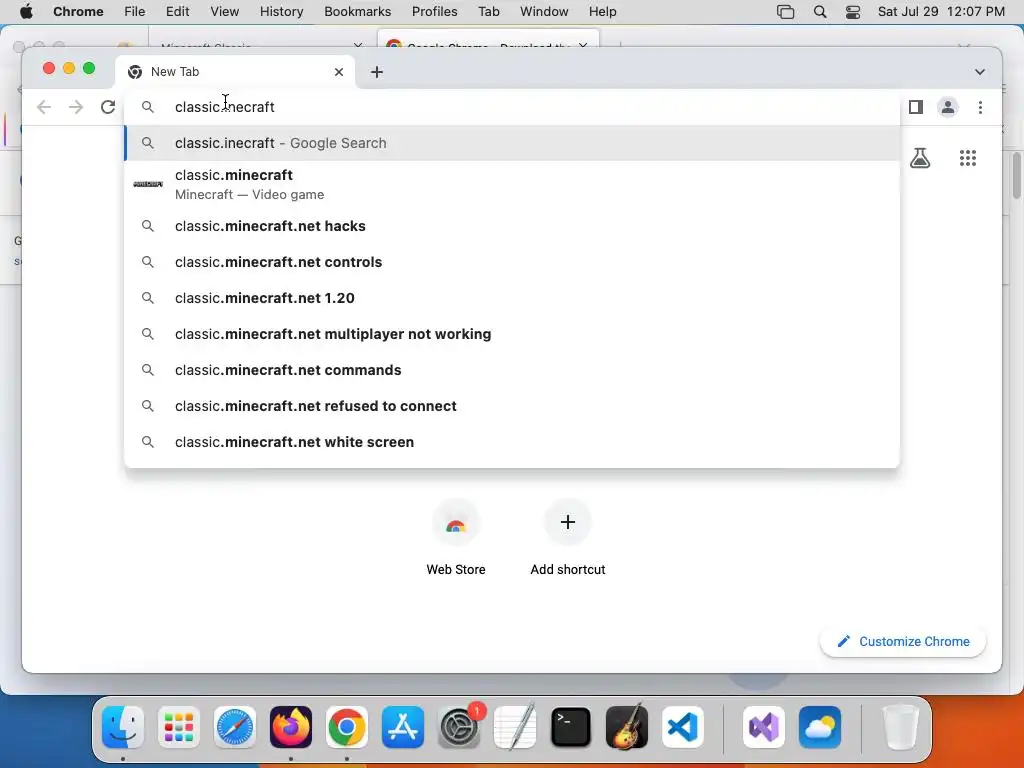Open the Help menu
The height and width of the screenshot is (768, 1024).
point(602,12)
